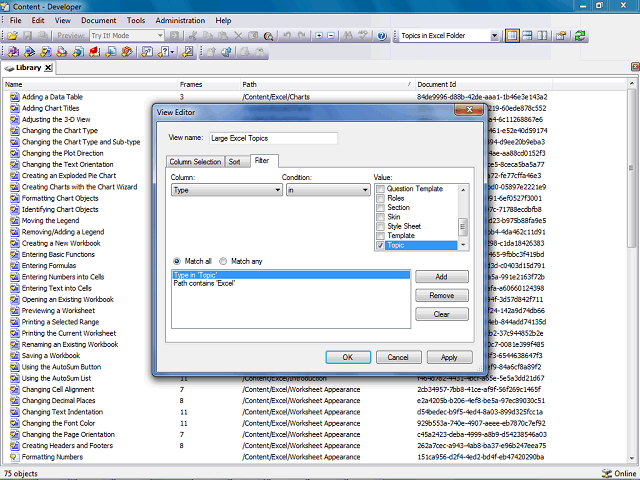The height and width of the screenshot is (480, 640).
Task: Click the wrench properties toolbar icon
Action: [188, 52]
